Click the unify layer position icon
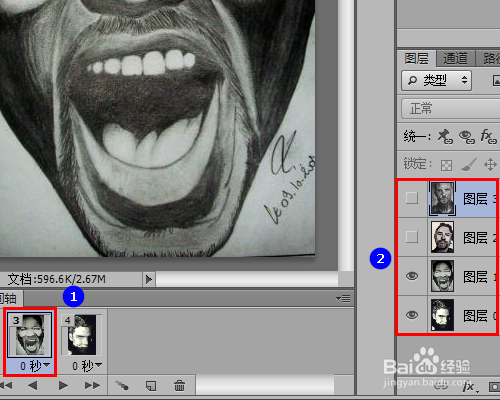 pyautogui.click(x=445, y=136)
